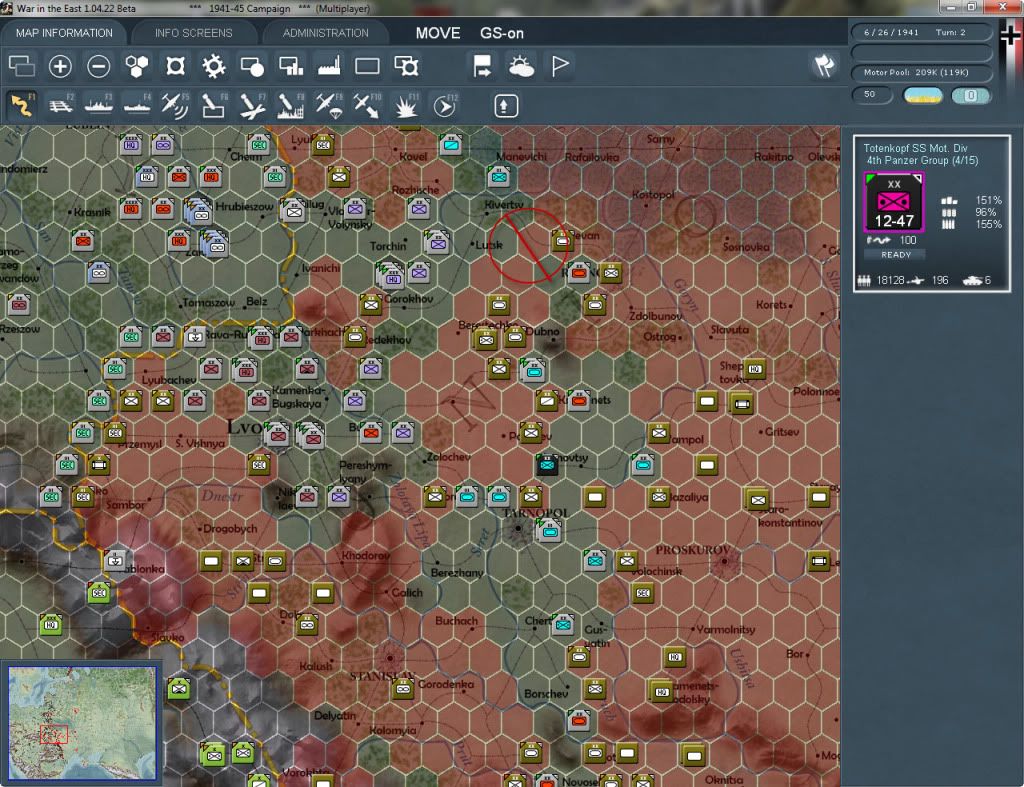Click the End turn (F12) icon
The height and width of the screenshot is (787, 1024).
pos(445,106)
